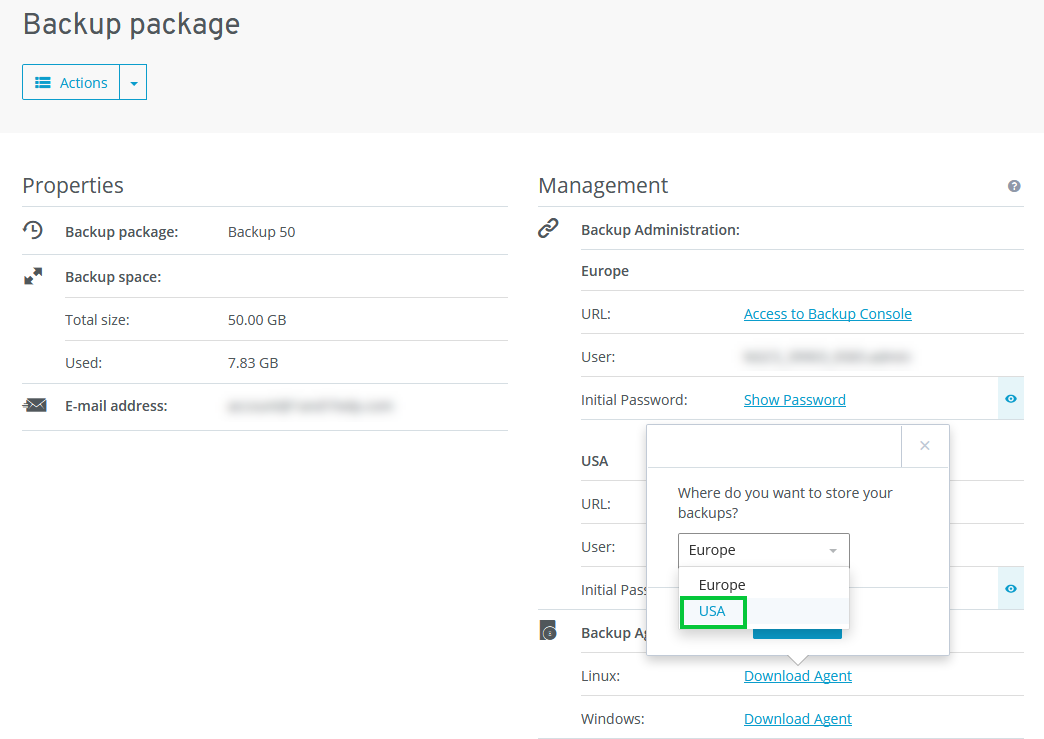Viewport: 1044px width, 739px height.
Task: Click the Backup Administration chain link icon
Action: point(548,229)
